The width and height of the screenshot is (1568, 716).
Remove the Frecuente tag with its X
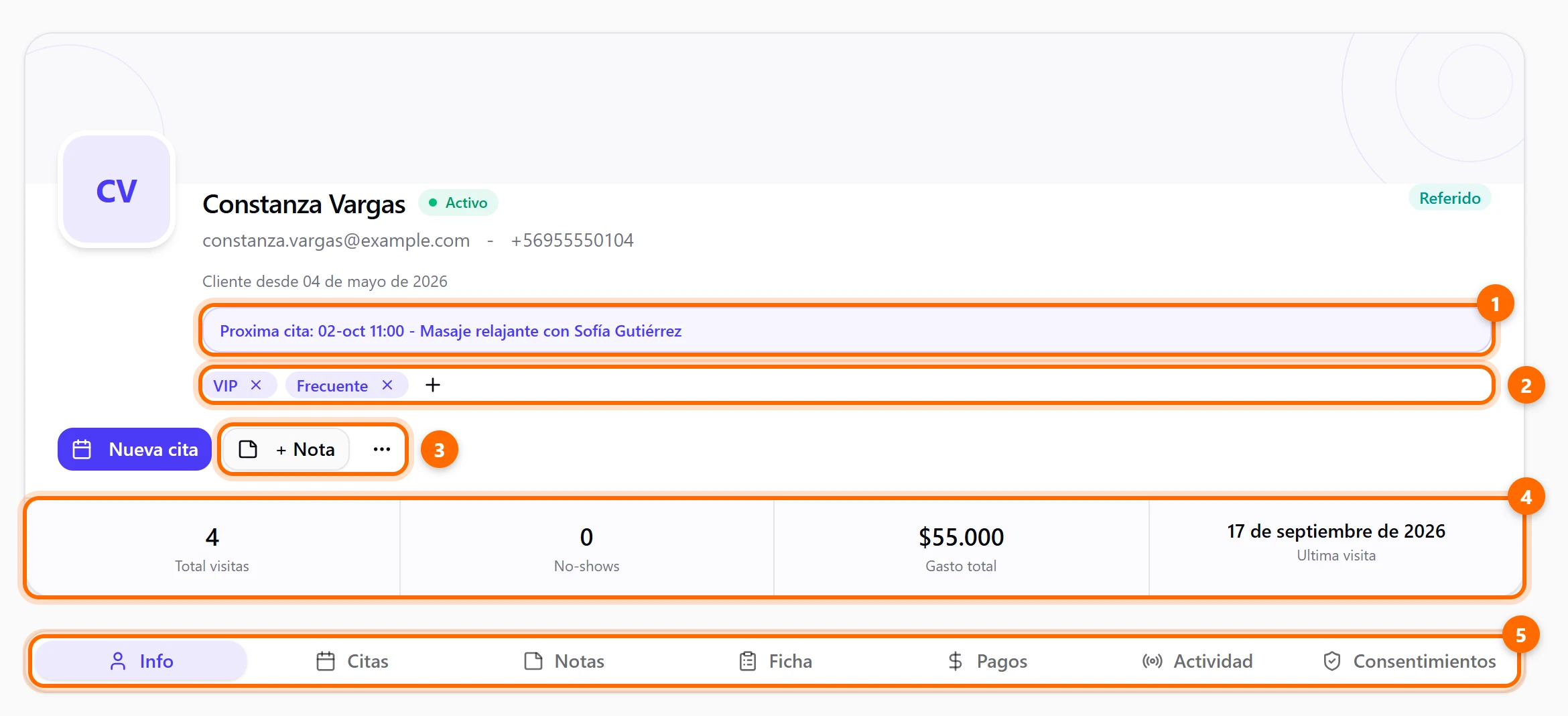point(387,385)
